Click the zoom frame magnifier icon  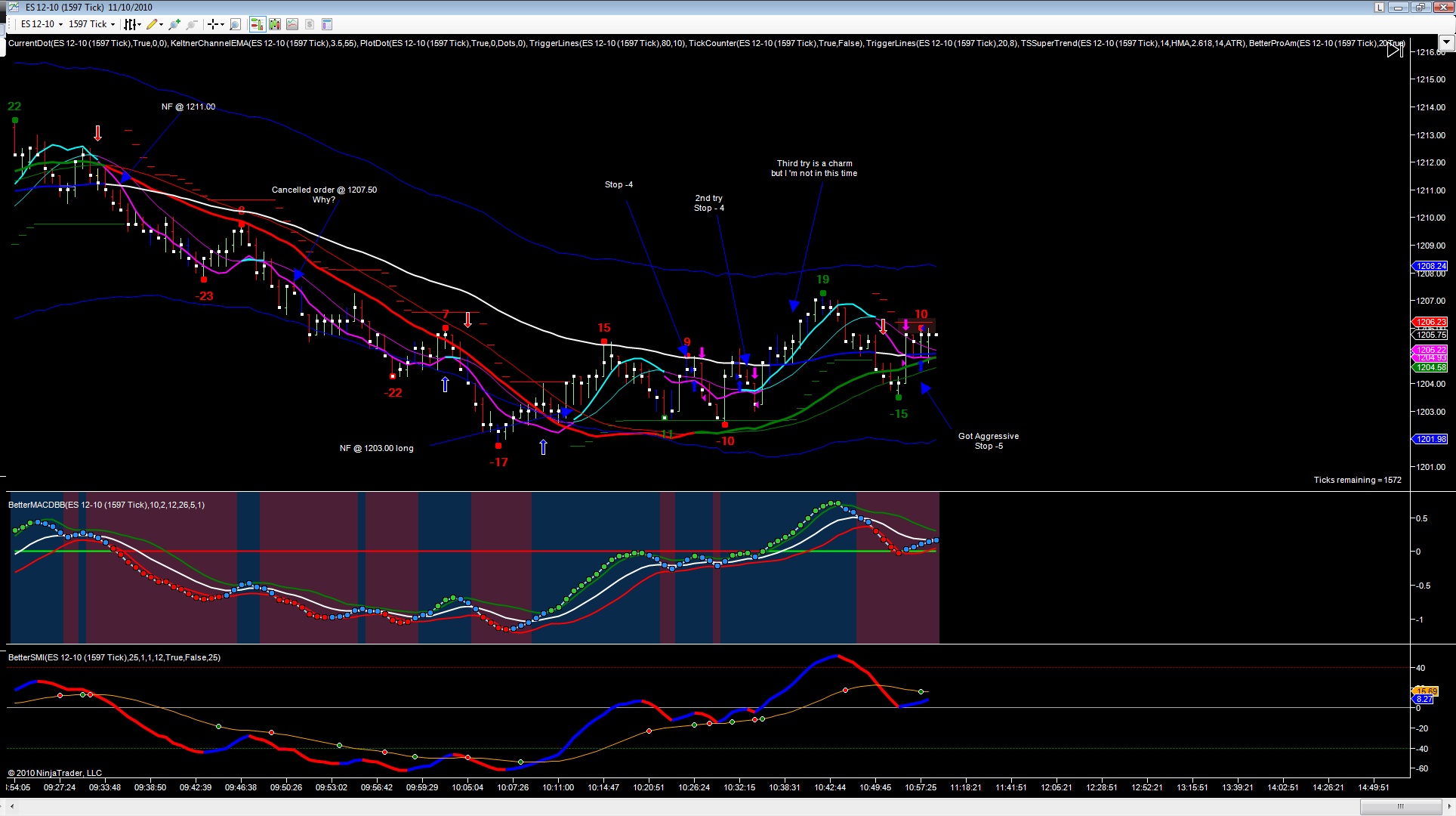pos(236,24)
